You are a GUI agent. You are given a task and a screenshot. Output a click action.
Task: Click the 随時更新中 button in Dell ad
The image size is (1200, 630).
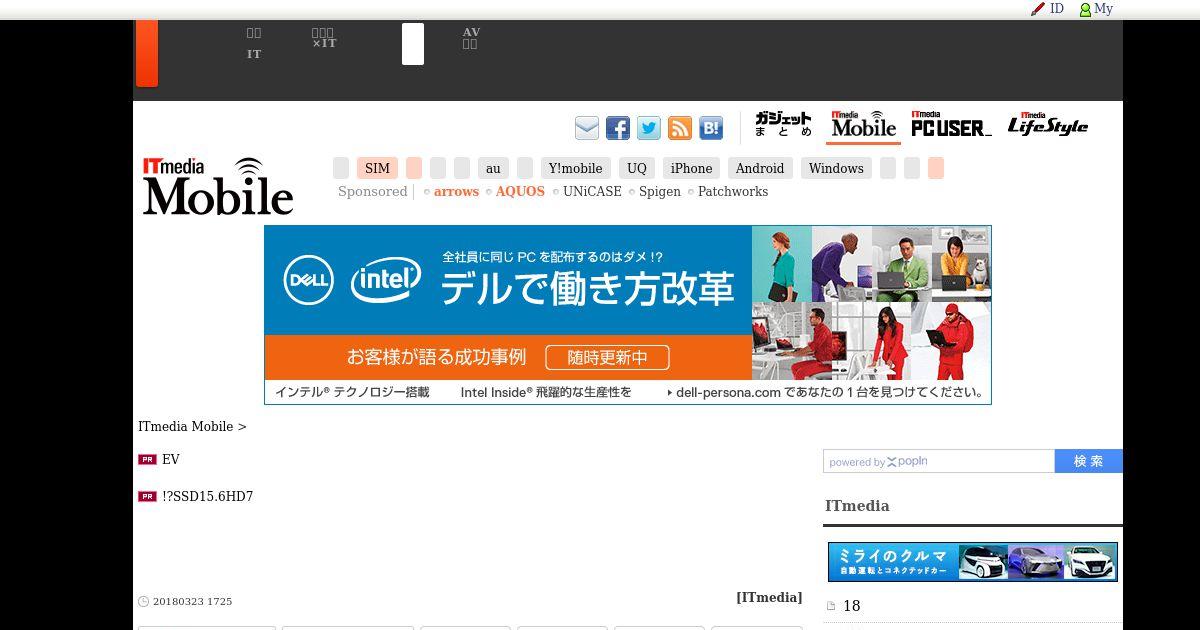pos(607,357)
